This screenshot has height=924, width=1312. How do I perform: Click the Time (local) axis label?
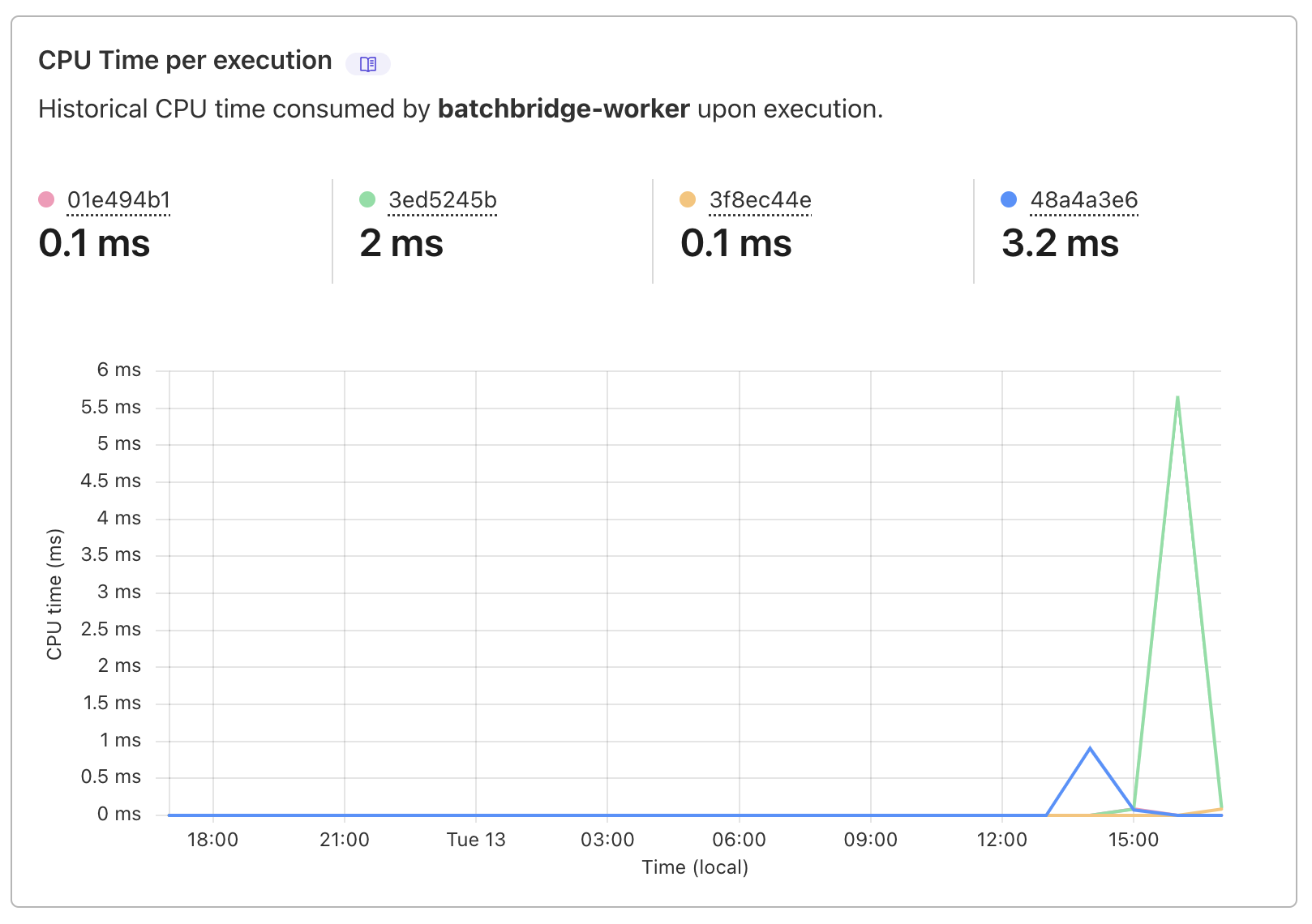tap(695, 866)
